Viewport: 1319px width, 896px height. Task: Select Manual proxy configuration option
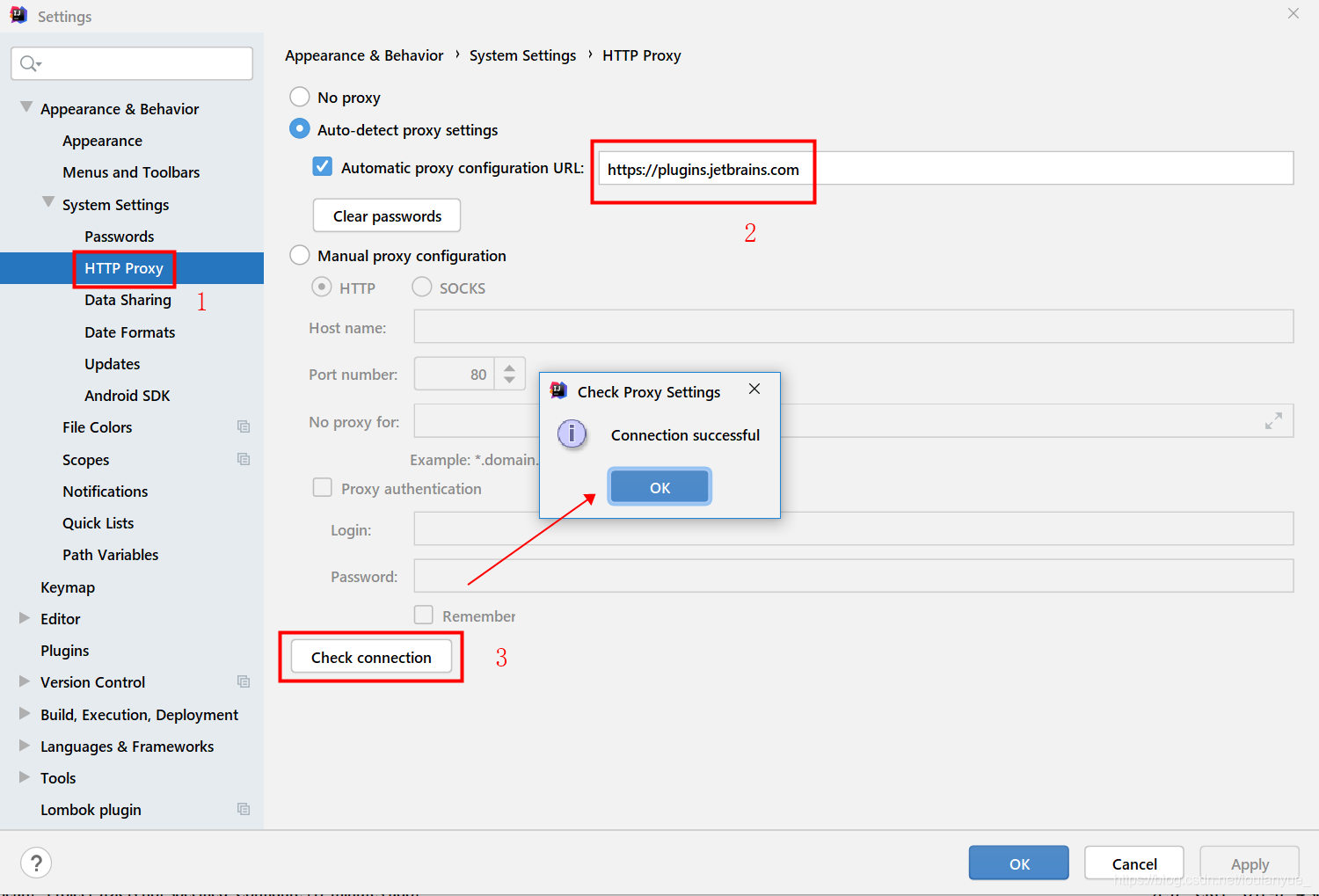[x=300, y=255]
